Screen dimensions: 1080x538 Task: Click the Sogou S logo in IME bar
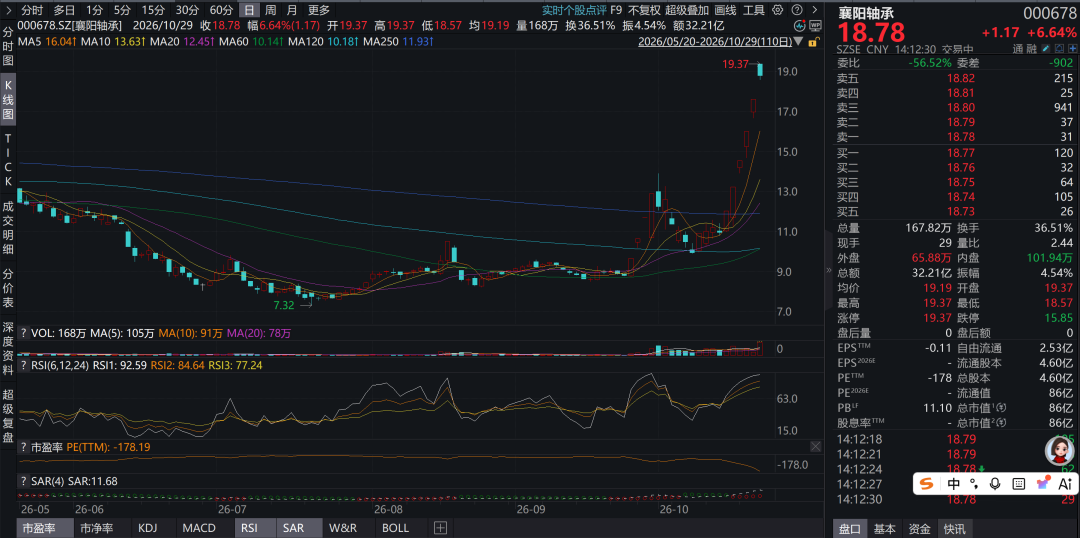[927, 484]
